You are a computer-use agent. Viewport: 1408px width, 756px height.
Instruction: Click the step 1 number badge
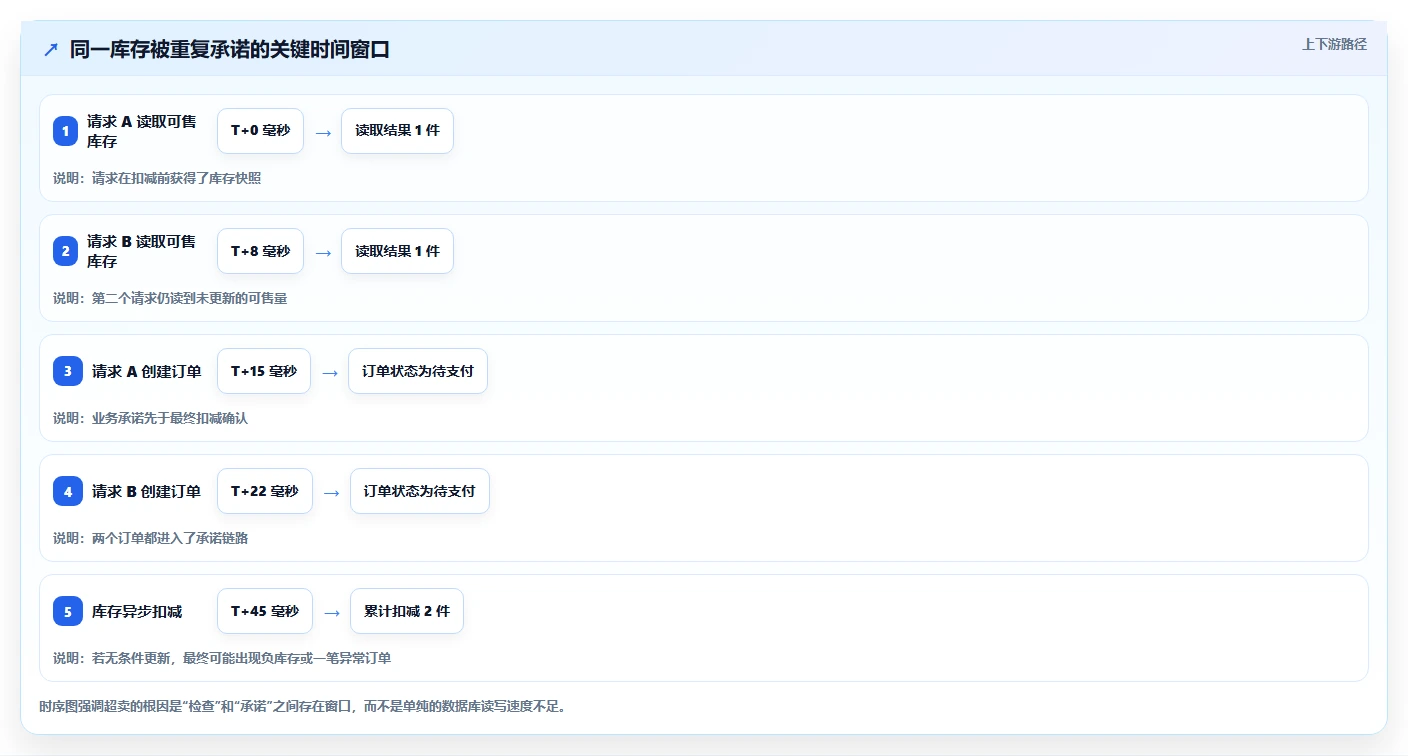pos(66,131)
